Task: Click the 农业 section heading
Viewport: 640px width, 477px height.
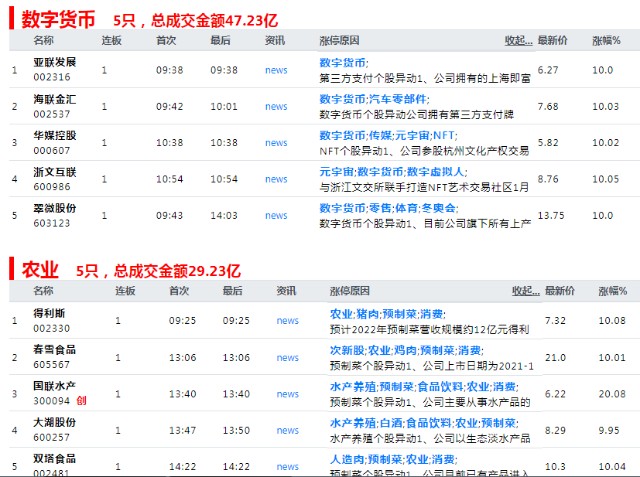Action: (x=40, y=270)
